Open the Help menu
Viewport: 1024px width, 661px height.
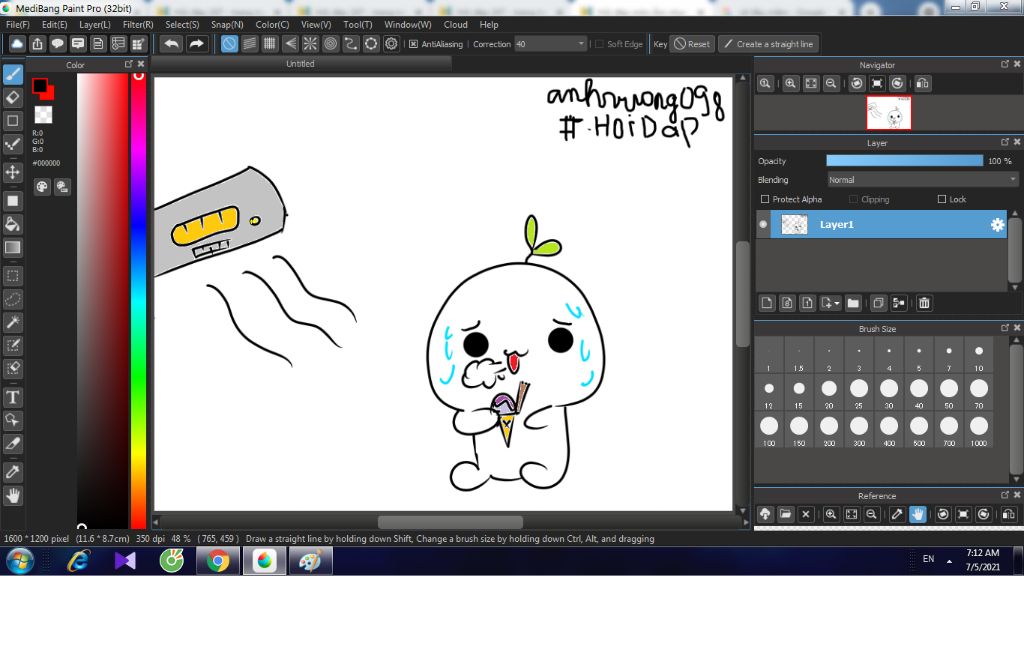pos(488,24)
